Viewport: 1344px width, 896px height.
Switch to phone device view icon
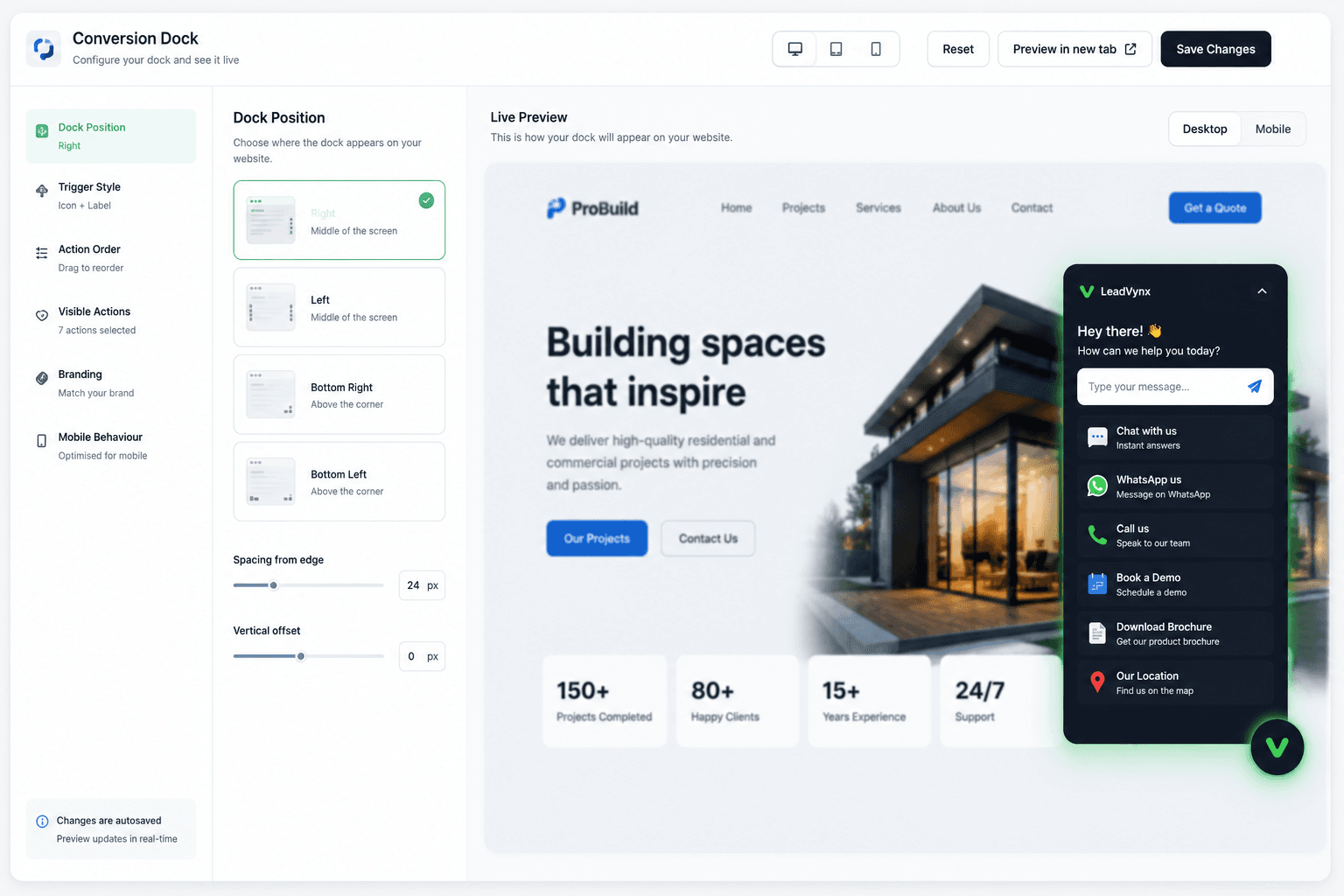click(876, 49)
